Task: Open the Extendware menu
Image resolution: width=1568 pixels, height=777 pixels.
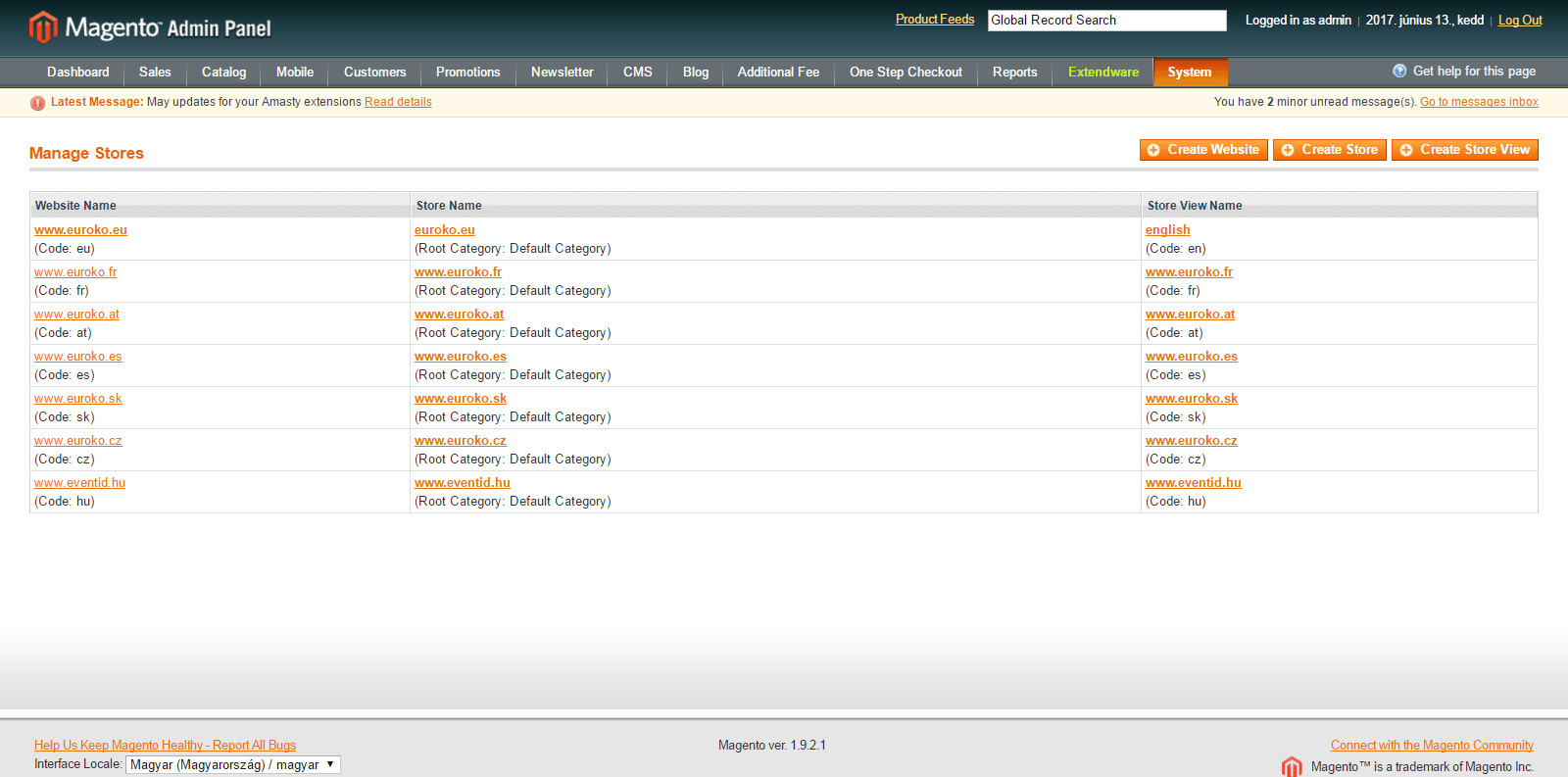Action: tap(1103, 72)
